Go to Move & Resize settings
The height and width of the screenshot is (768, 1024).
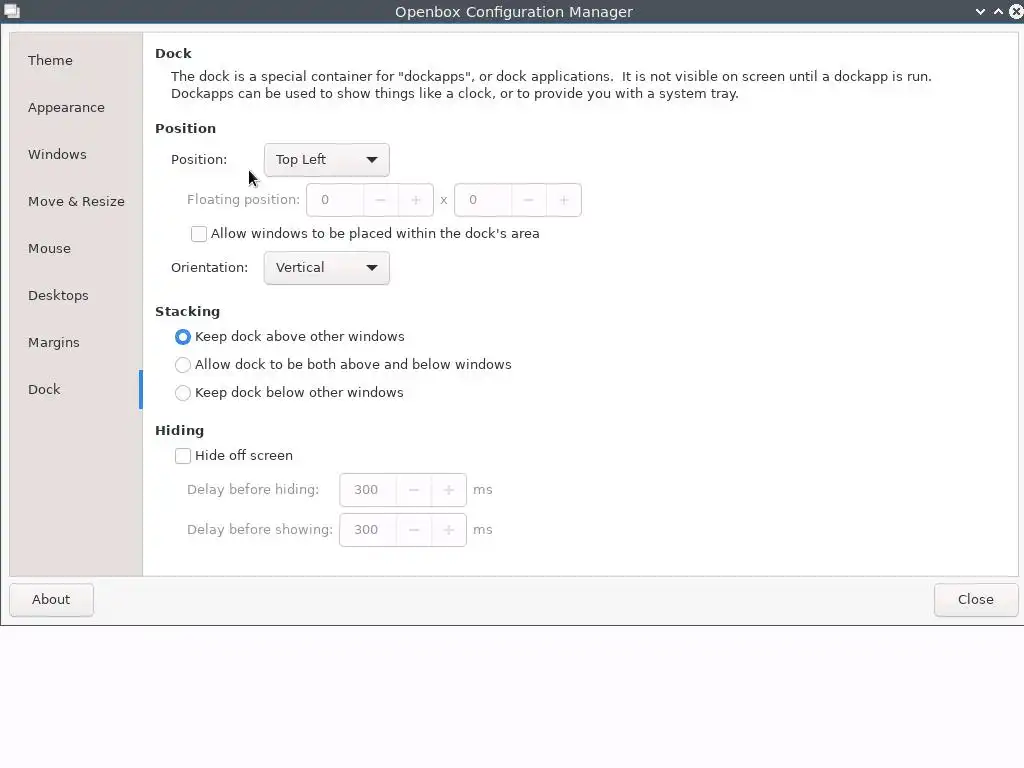tap(76, 201)
